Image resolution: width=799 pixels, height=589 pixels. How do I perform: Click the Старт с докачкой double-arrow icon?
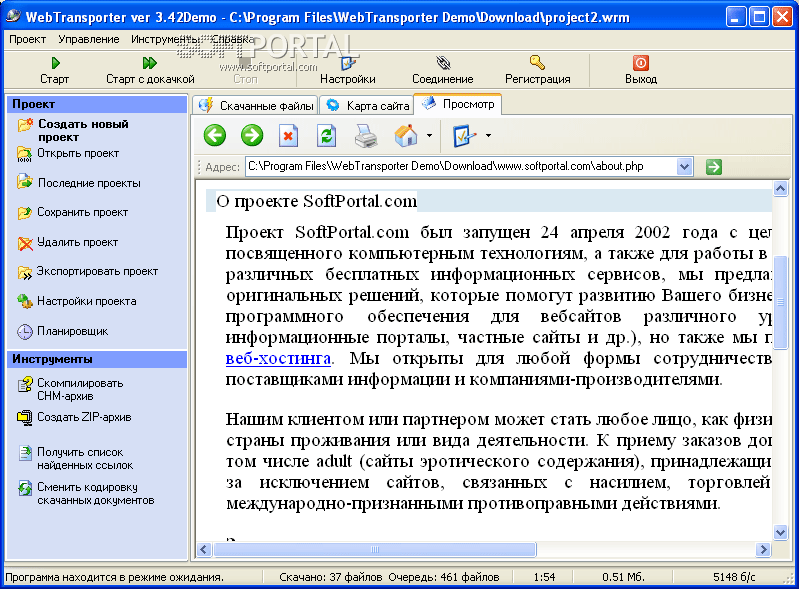click(150, 63)
